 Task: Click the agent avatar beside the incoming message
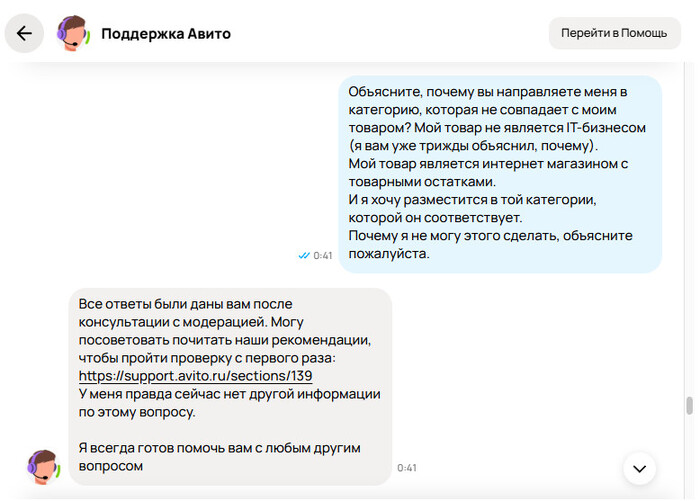pyautogui.click(x=43, y=467)
